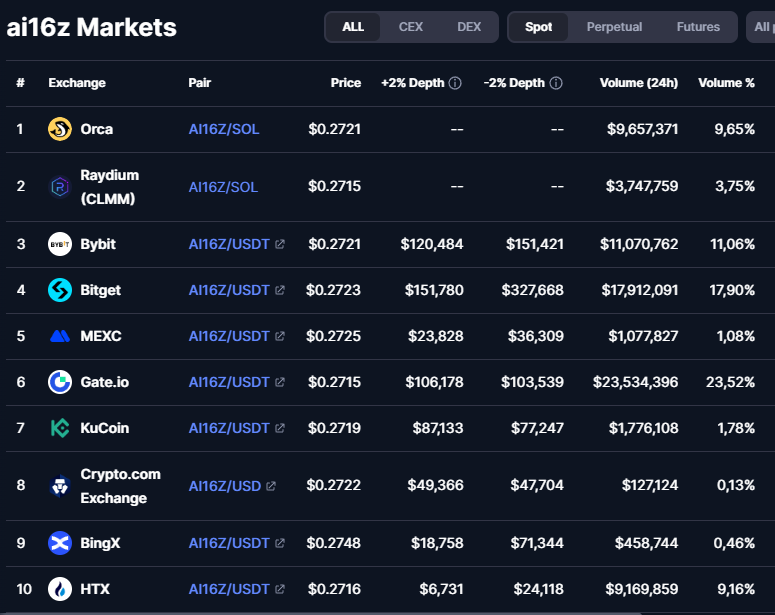The width and height of the screenshot is (775, 615).
Task: Click the BingX exchange name
Action: point(100,543)
